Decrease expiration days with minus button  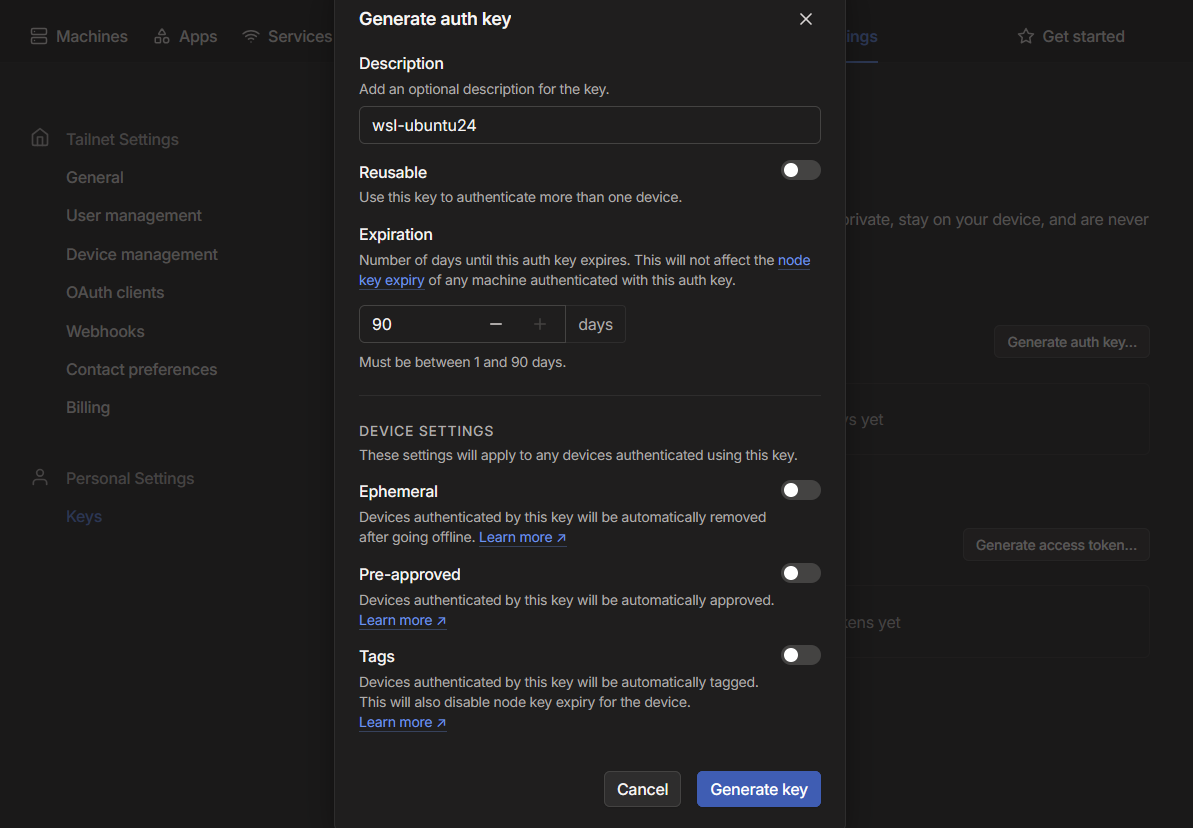click(496, 324)
